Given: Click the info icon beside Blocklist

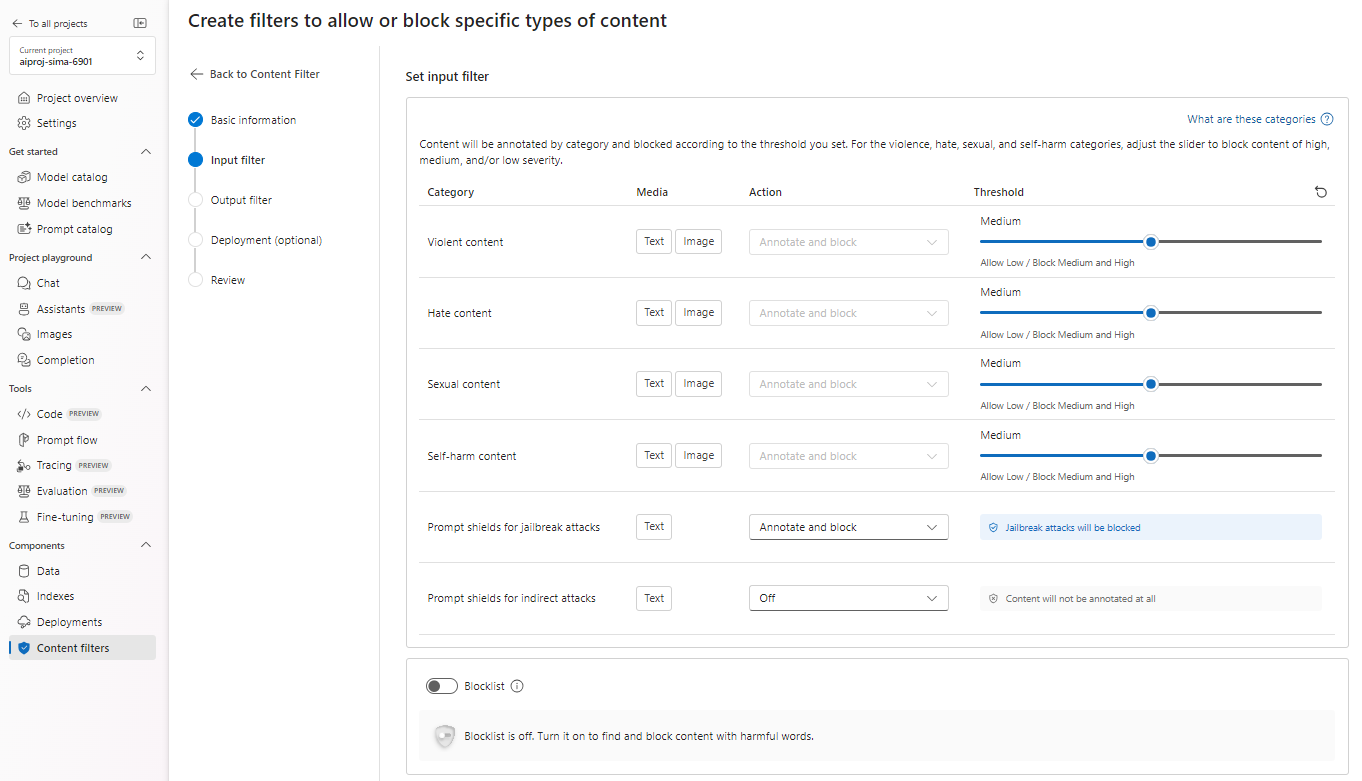Looking at the screenshot, I should pyautogui.click(x=517, y=686).
